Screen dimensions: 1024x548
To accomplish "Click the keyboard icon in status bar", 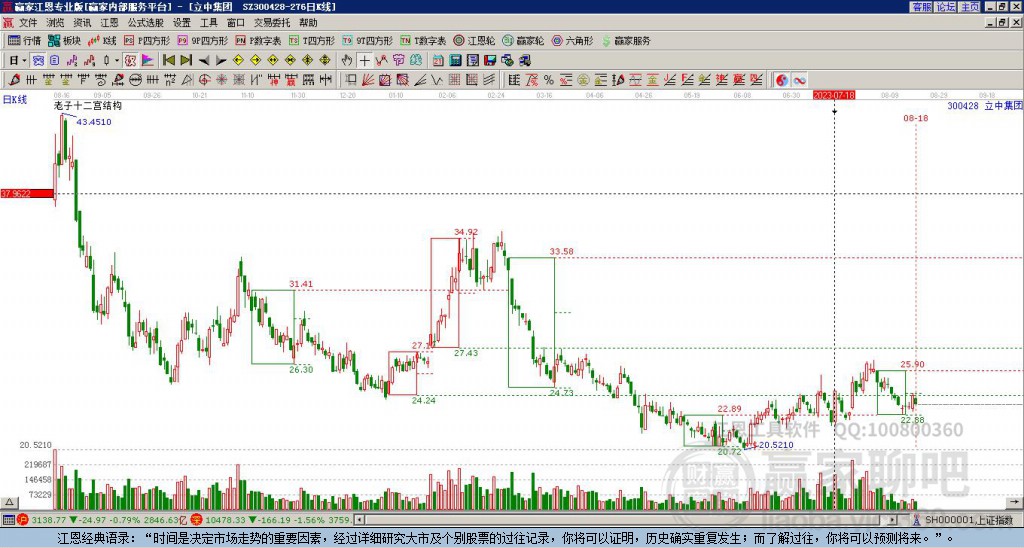I will click(x=8, y=520).
